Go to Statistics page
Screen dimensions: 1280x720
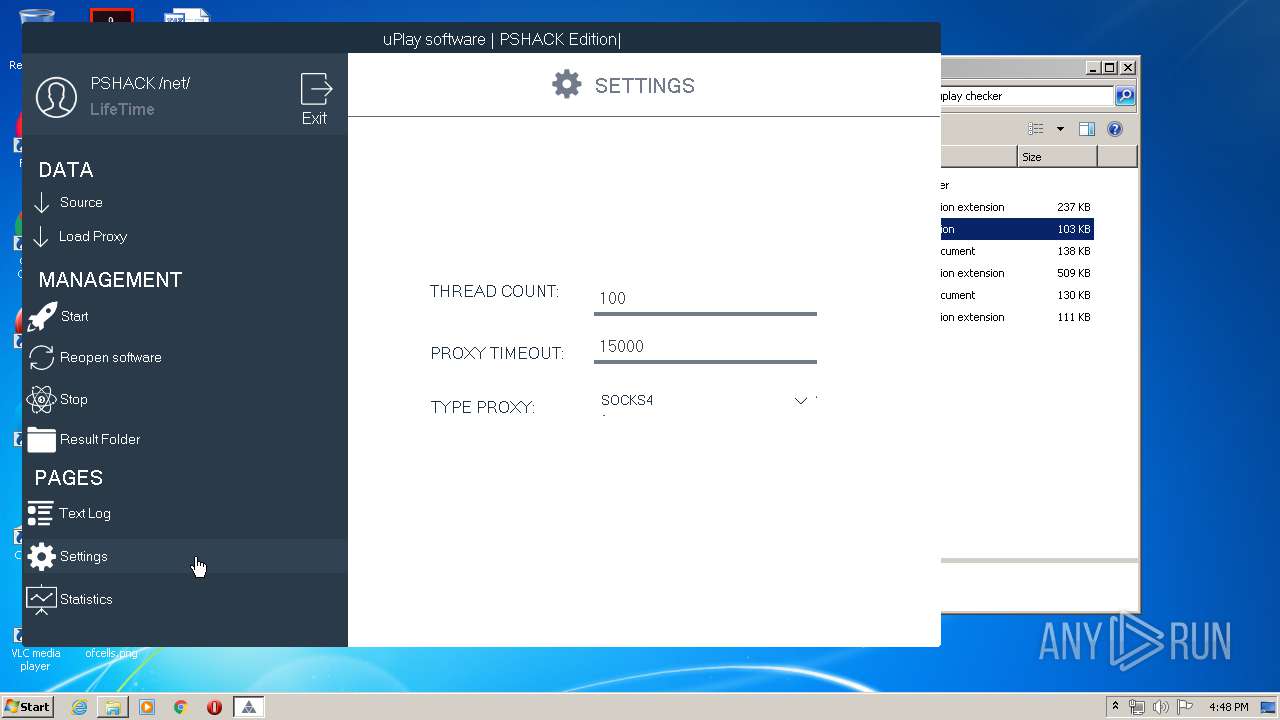pos(86,599)
